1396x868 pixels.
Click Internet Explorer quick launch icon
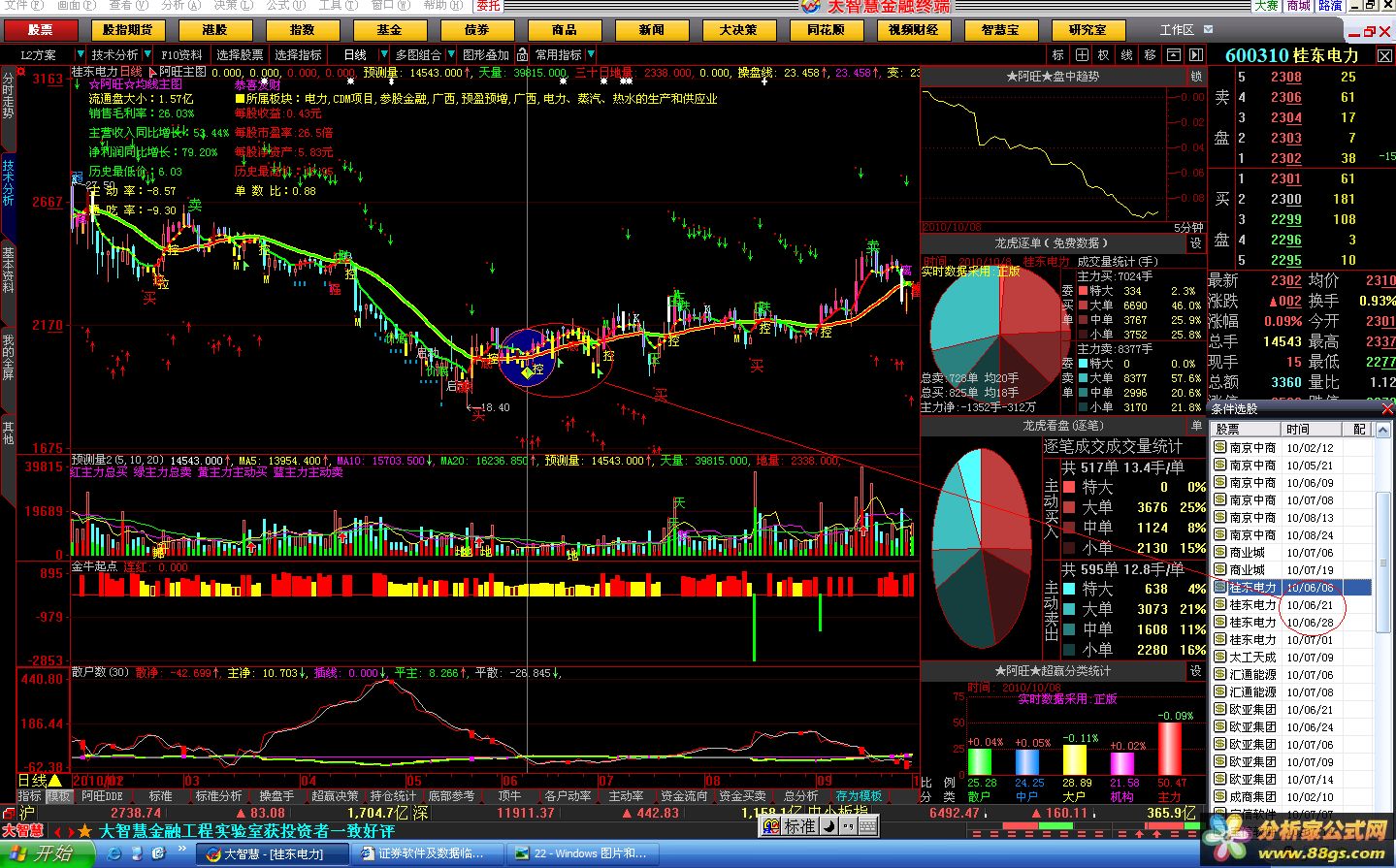click(115, 853)
